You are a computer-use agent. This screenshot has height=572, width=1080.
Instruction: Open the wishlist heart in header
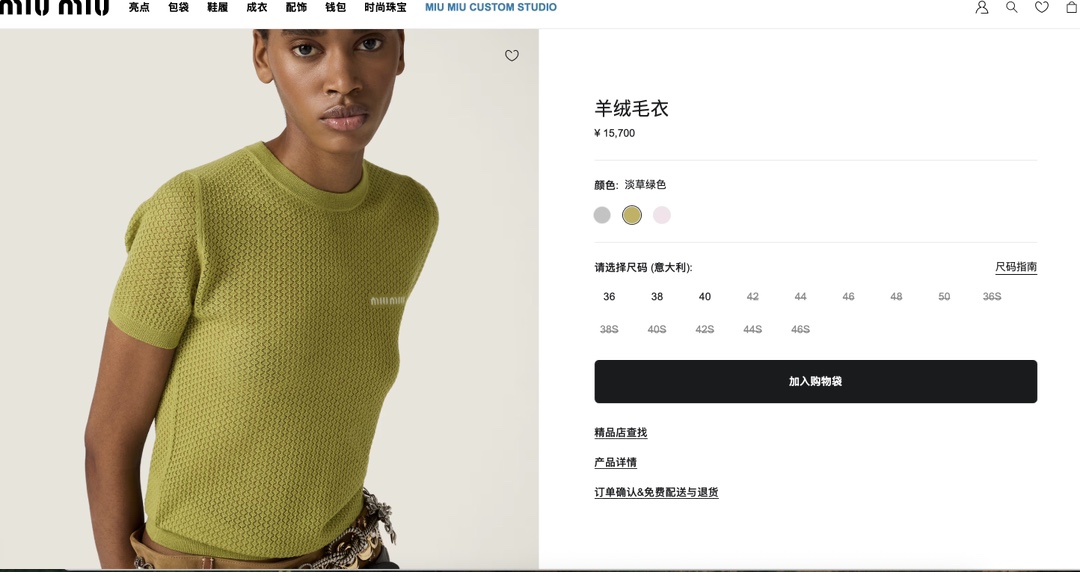pos(1041,7)
